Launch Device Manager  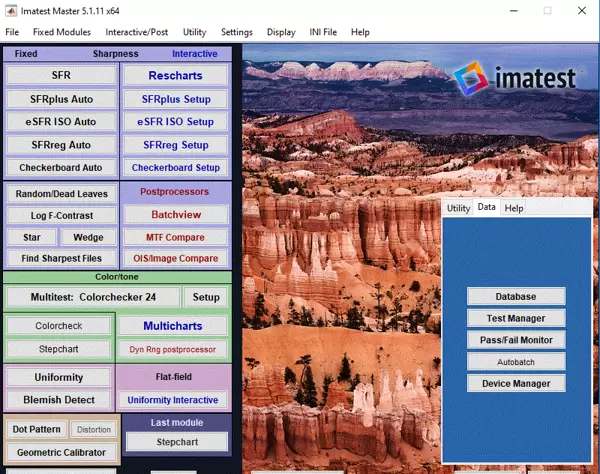(516, 383)
